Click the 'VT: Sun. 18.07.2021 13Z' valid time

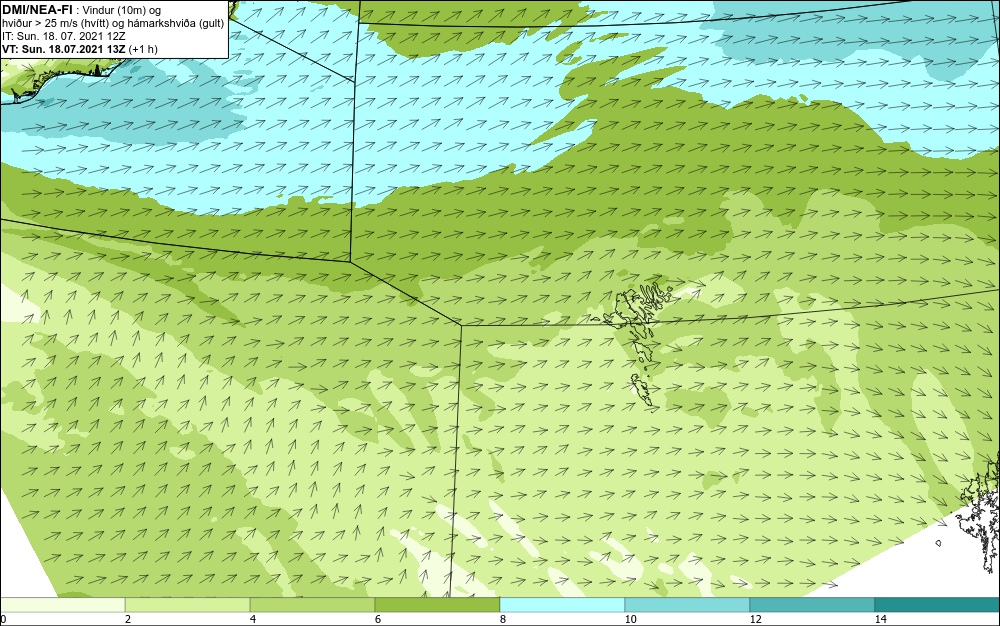click(x=64, y=49)
